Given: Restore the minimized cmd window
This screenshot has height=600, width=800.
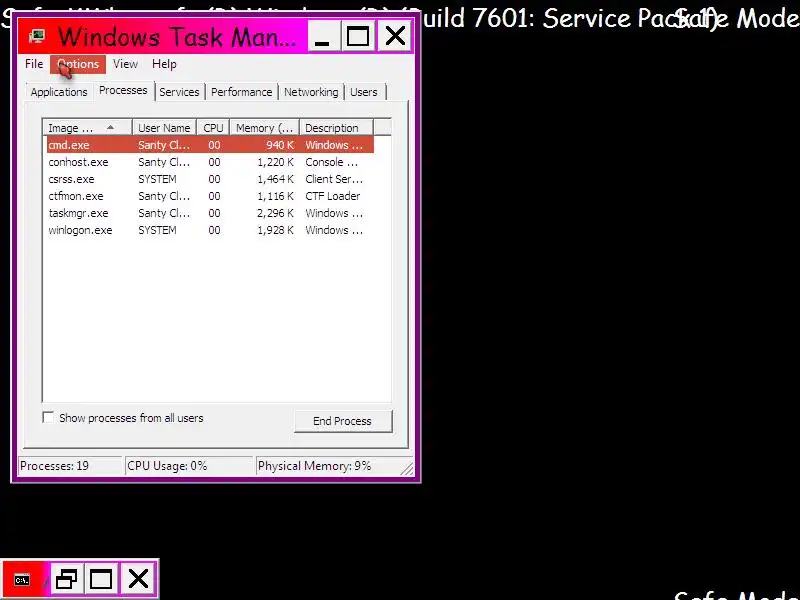Looking at the screenshot, I should tap(66, 579).
